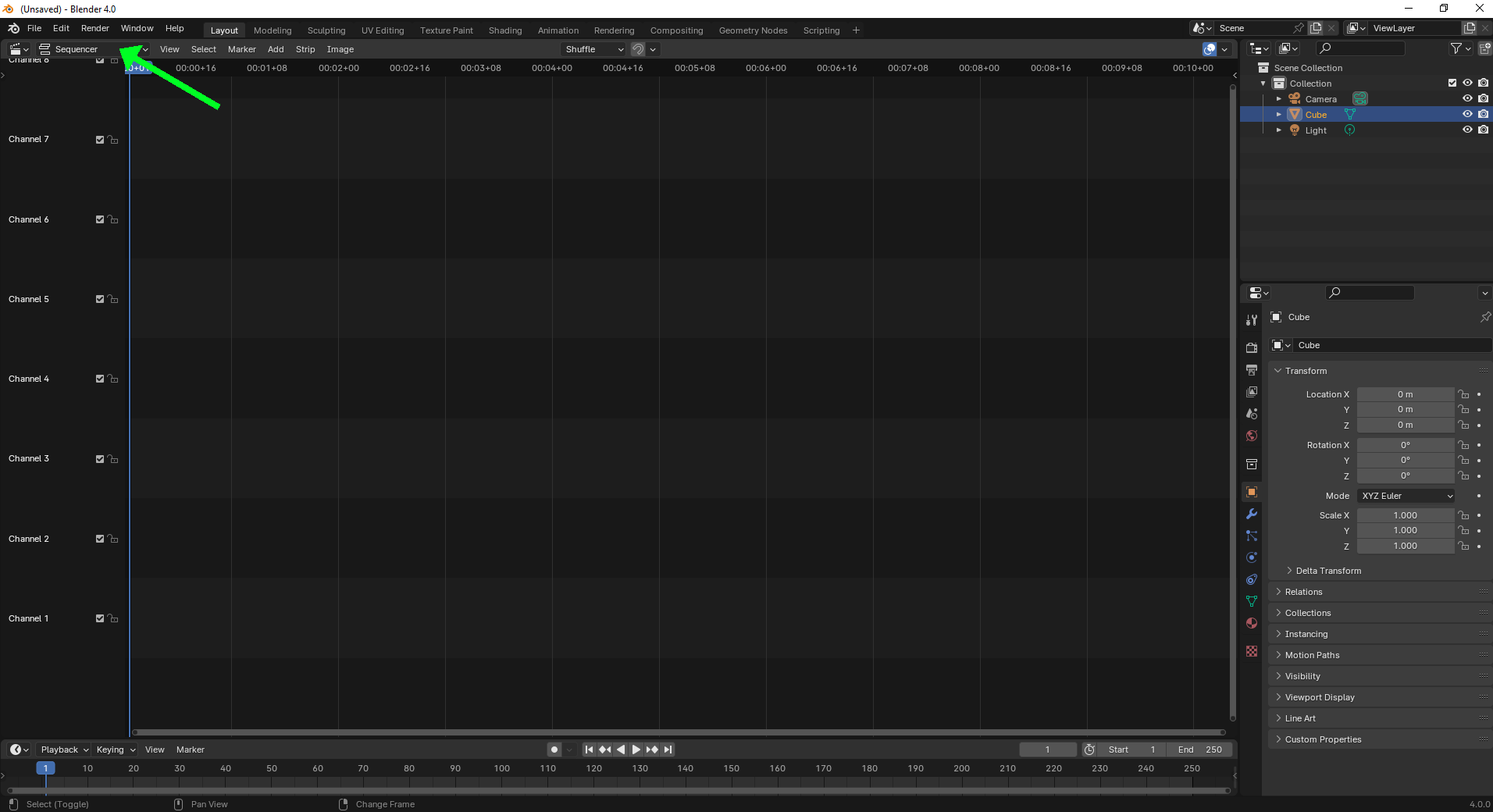
Task: Open the sequencer Strip menu
Action: (305, 49)
